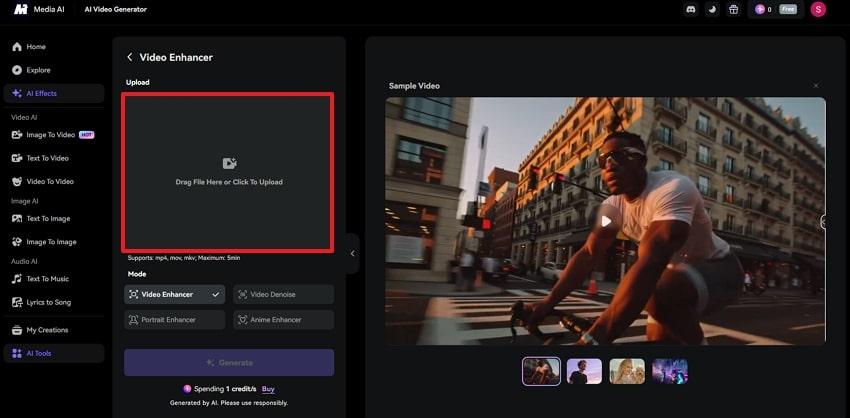The image size is (850, 418).
Task: Select Video Denoise mode
Action: click(x=284, y=294)
